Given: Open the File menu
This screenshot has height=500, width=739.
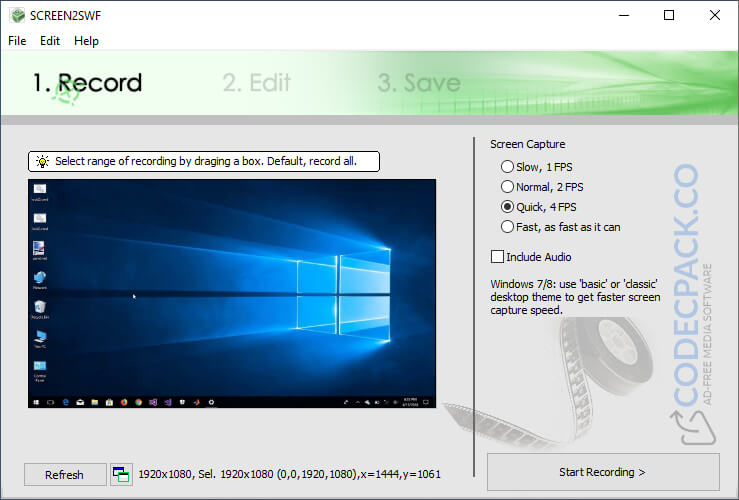Looking at the screenshot, I should [x=17, y=41].
